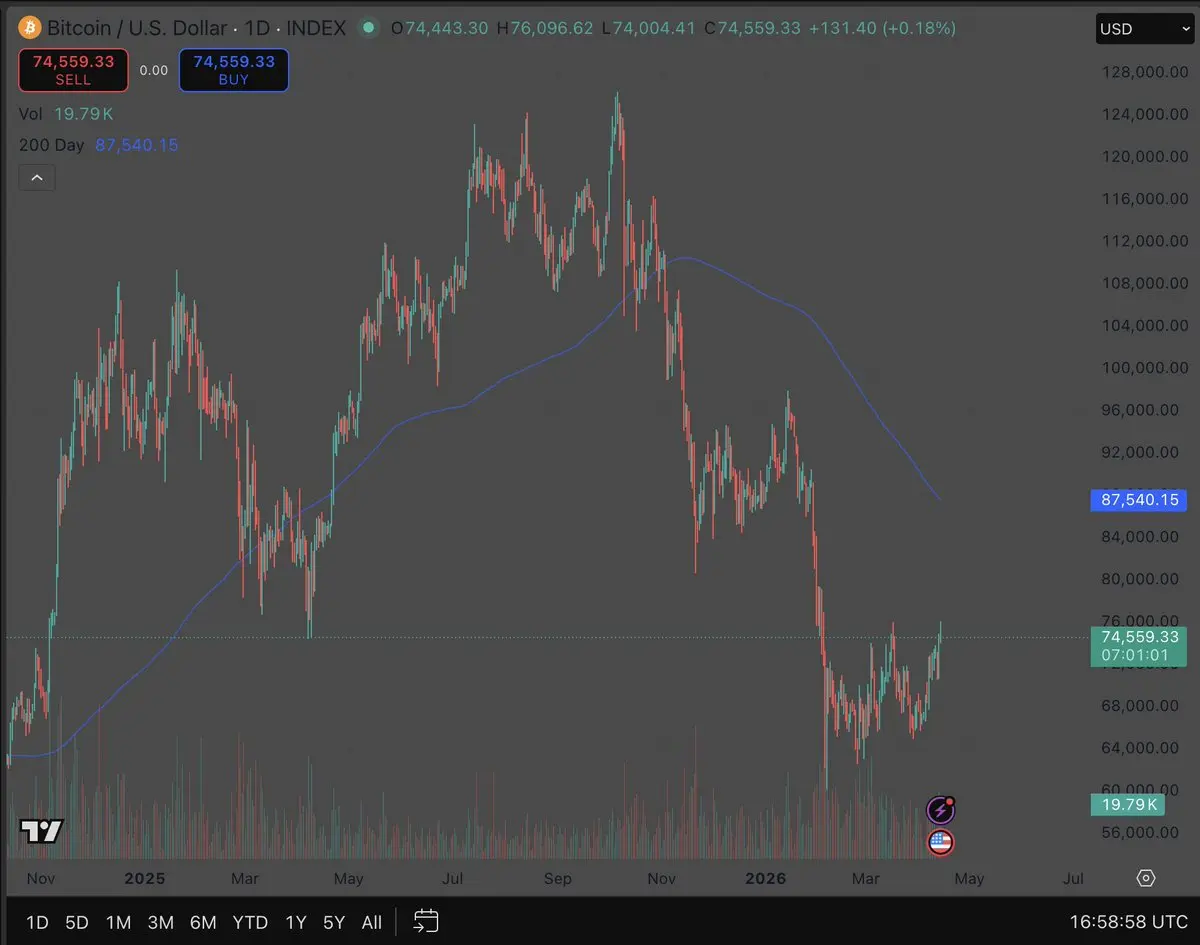Select the All time range
Screen dimensions: 1200x945
tap(371, 922)
